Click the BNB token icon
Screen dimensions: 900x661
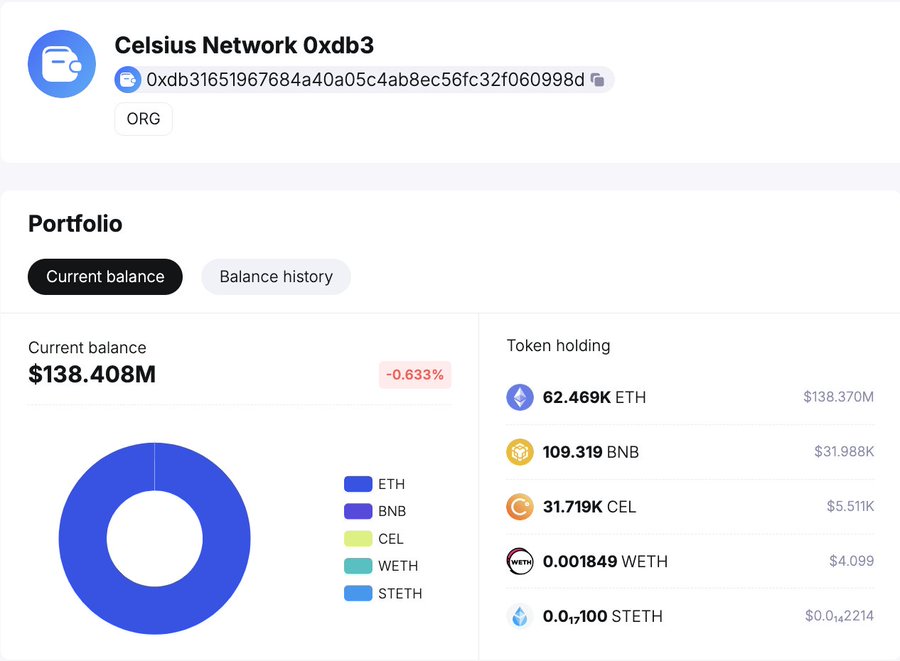pos(520,452)
